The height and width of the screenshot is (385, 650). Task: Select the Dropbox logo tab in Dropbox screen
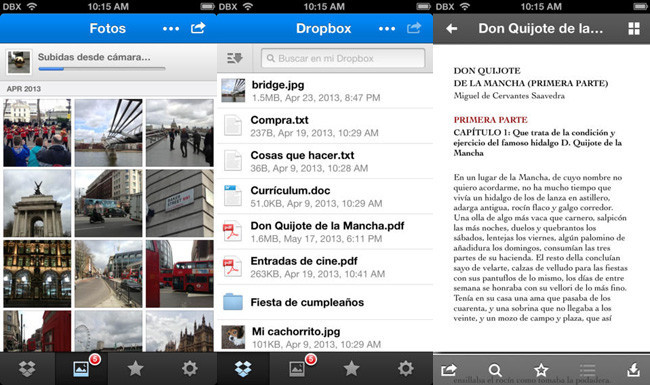click(x=243, y=368)
